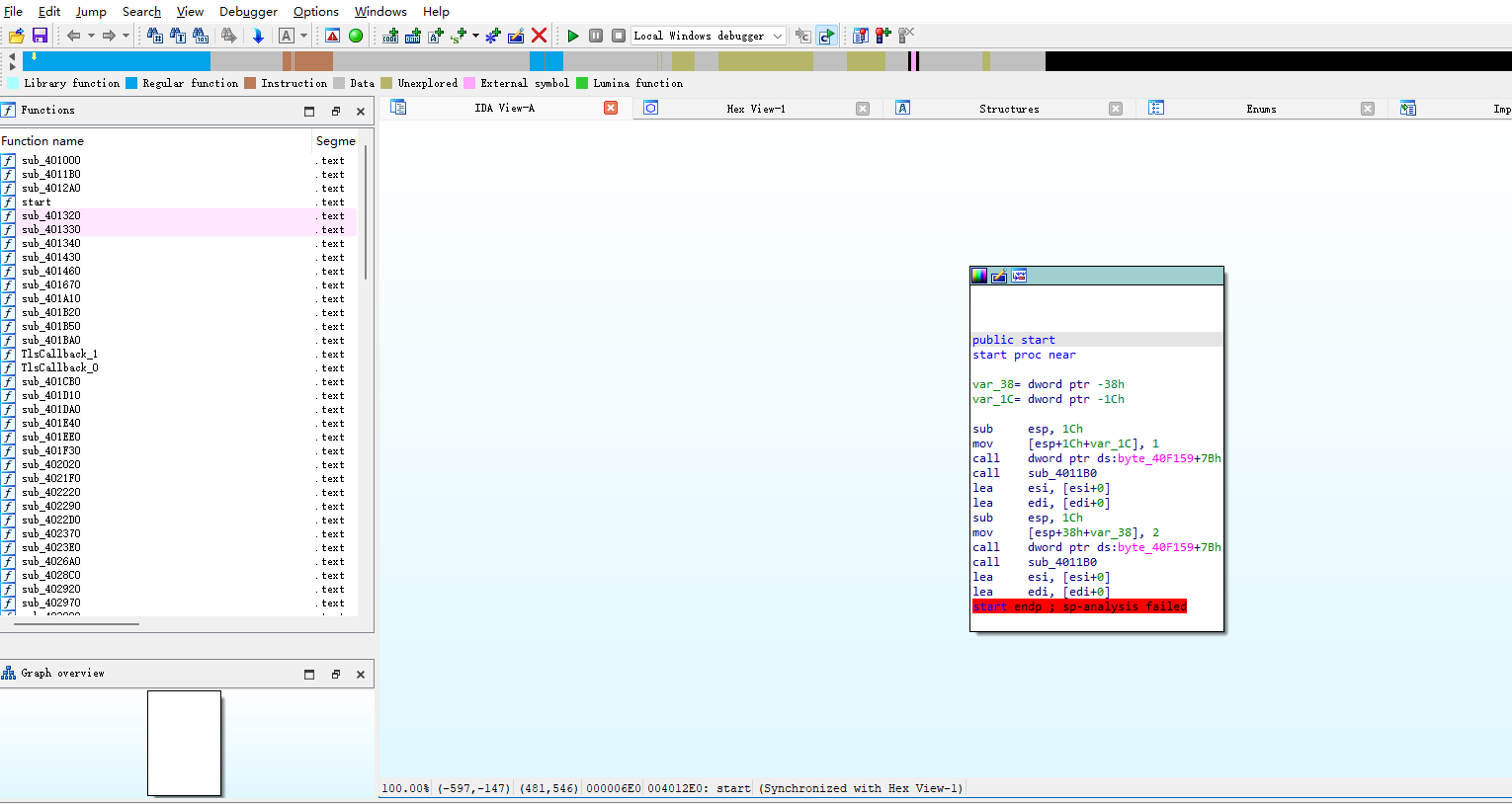Image resolution: width=1512 pixels, height=804 pixels.
Task: Click the red warning triangle icon
Action: [333, 36]
